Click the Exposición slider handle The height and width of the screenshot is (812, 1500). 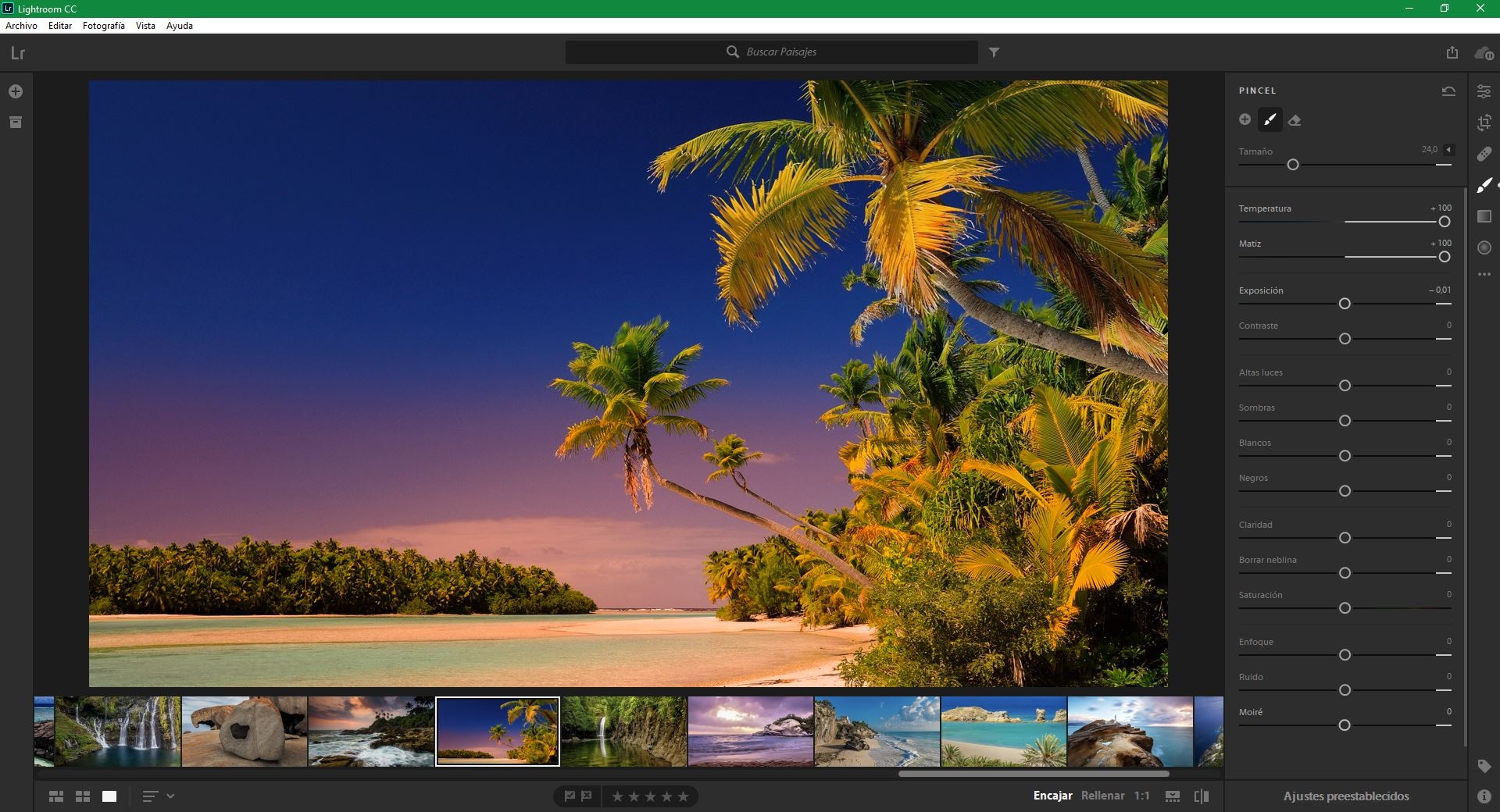[x=1345, y=304]
